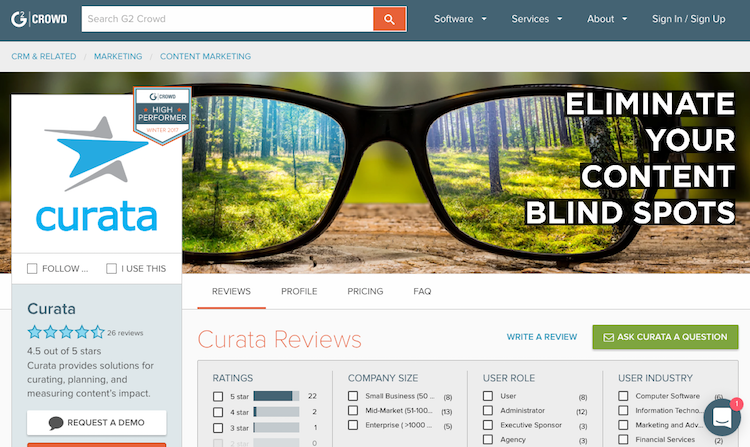Click the 3 star rating bar
This screenshot has height=447, width=750.
[276, 427]
